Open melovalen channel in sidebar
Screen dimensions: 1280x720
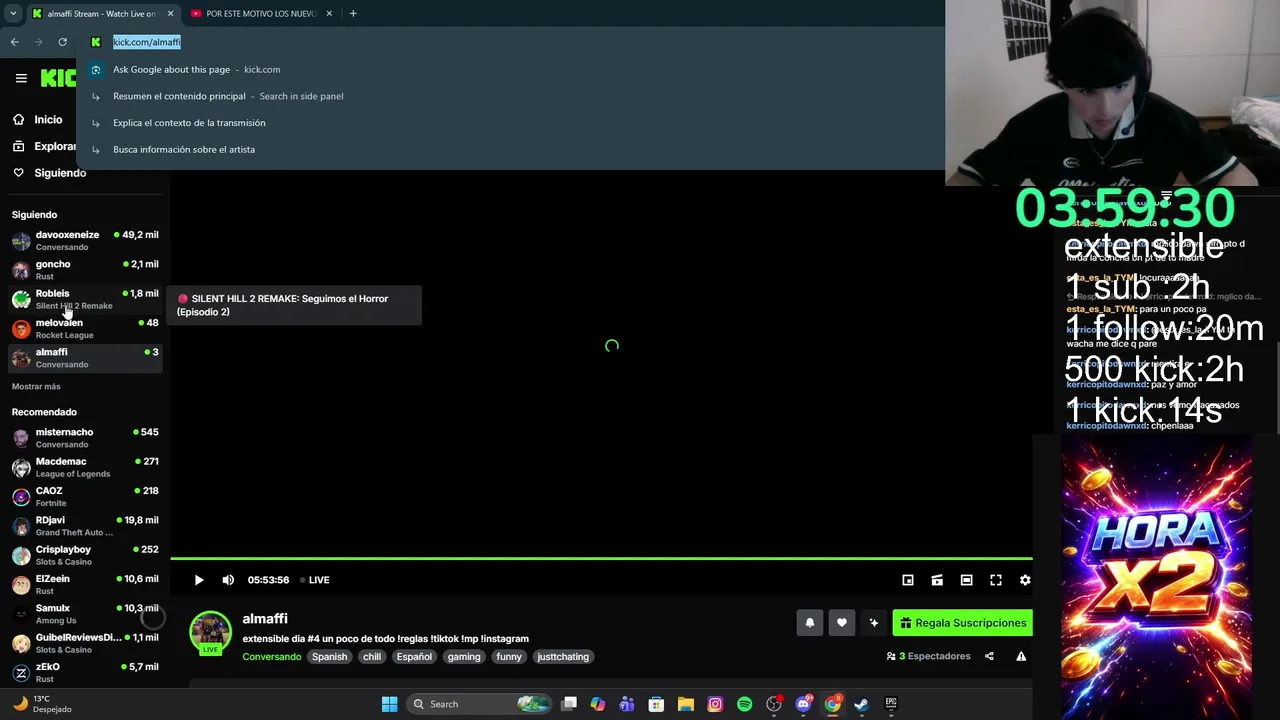(x=85, y=329)
